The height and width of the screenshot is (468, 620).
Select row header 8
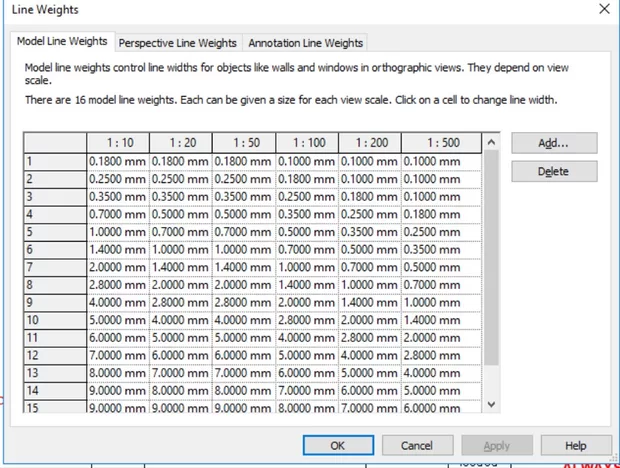pos(55,285)
